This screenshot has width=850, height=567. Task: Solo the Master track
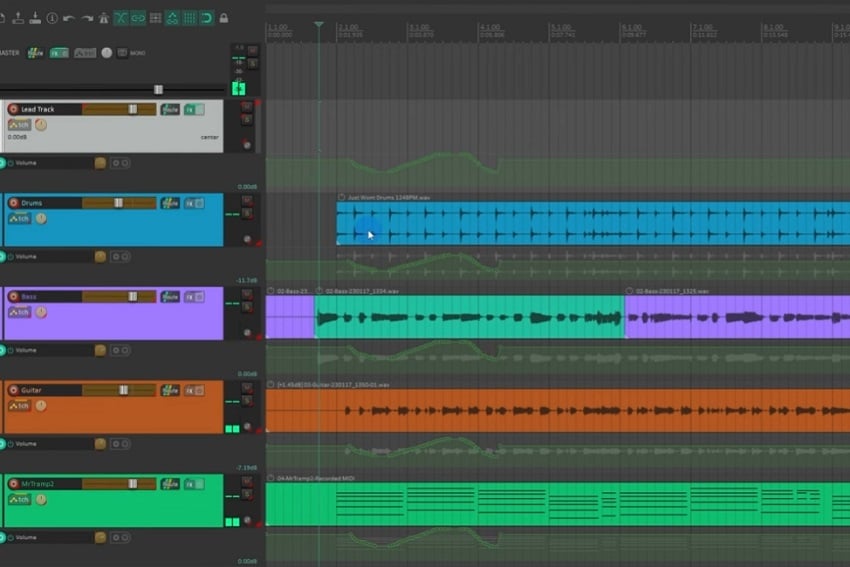253,63
